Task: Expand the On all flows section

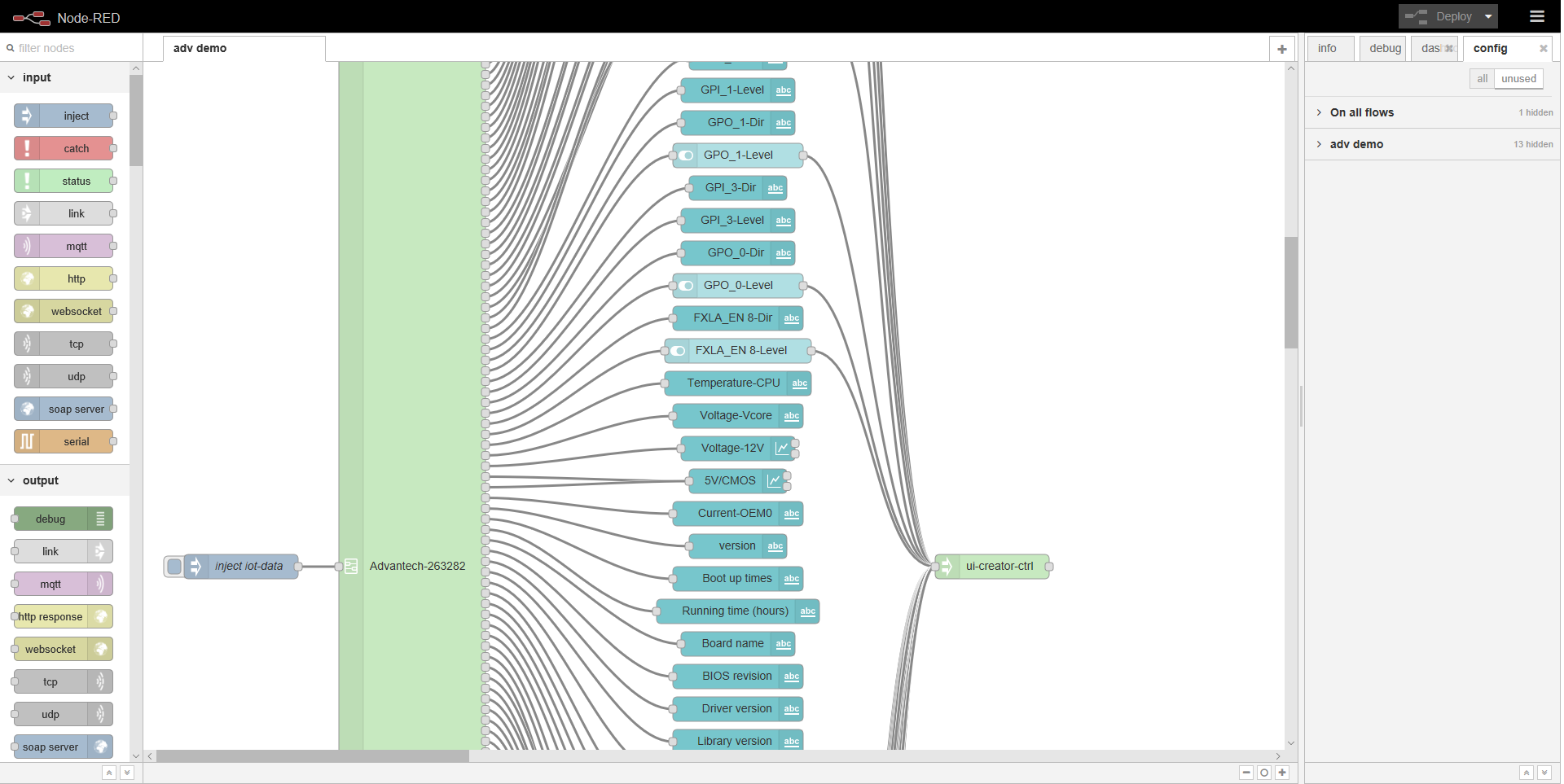Action: [x=1362, y=112]
